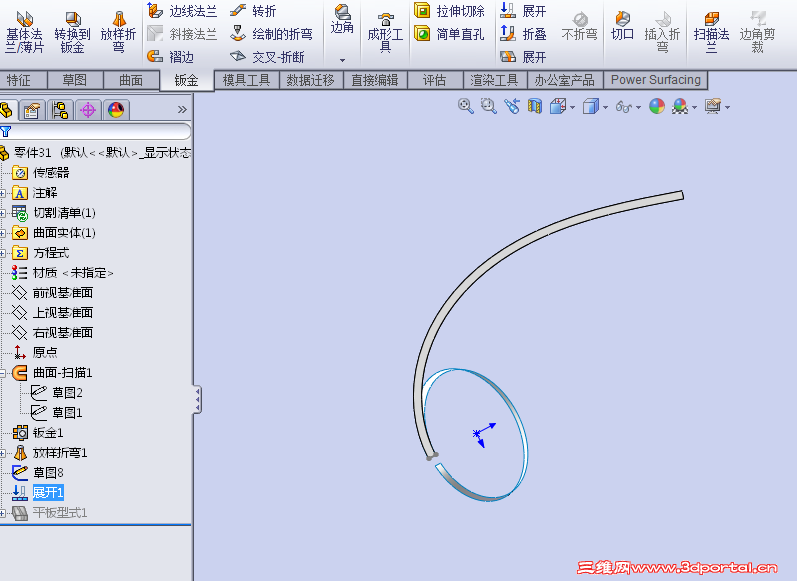Open the Sketch (草图) tab
Screen dimensions: 797x581
point(75,80)
